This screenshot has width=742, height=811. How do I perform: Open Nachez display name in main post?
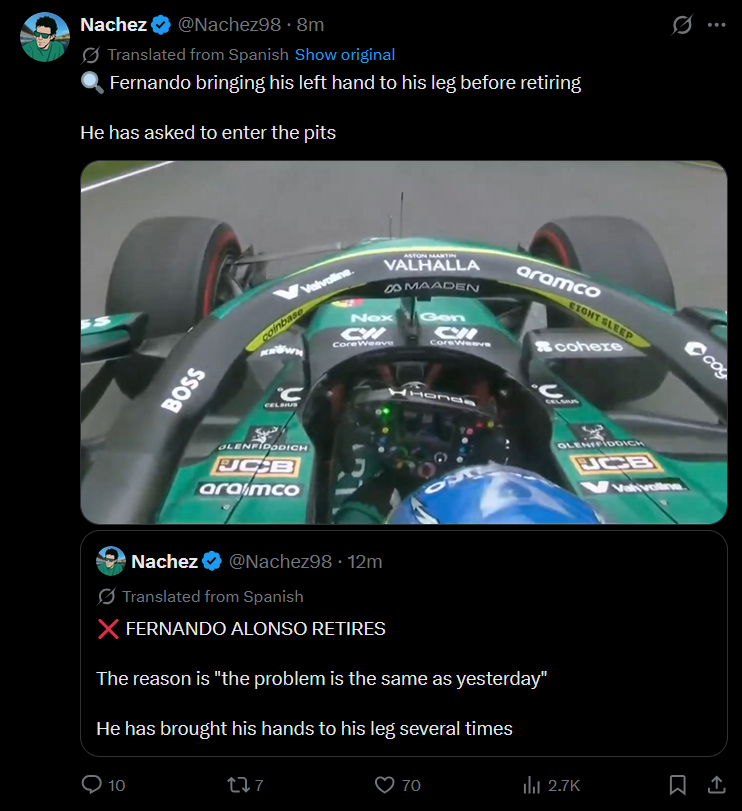pos(114,24)
